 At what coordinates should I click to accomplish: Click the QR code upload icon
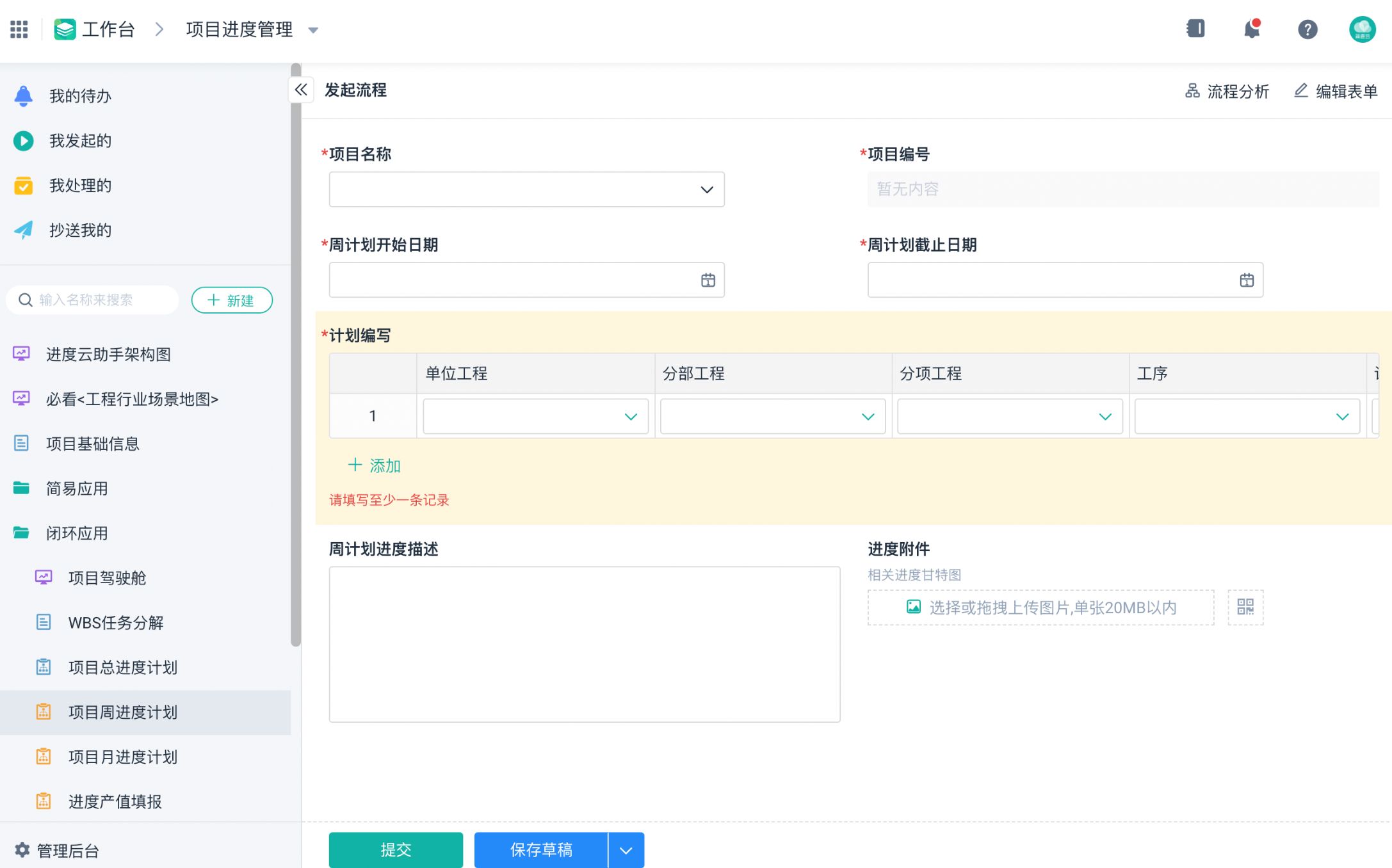pos(1245,607)
